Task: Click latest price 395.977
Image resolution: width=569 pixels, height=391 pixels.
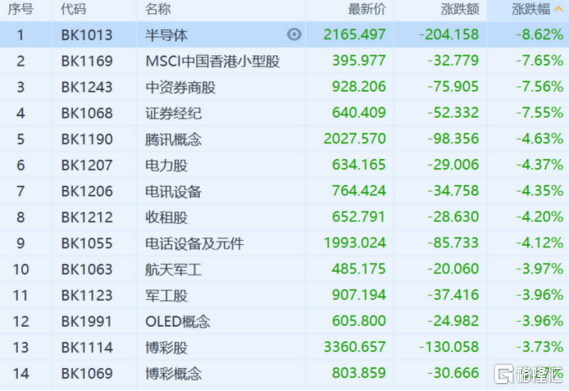Action: coord(359,61)
